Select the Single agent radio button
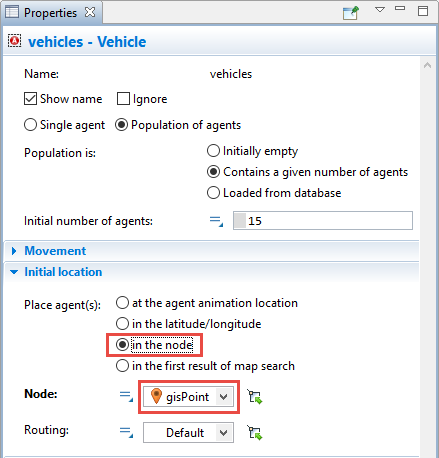The image size is (439, 458). [x=30, y=125]
